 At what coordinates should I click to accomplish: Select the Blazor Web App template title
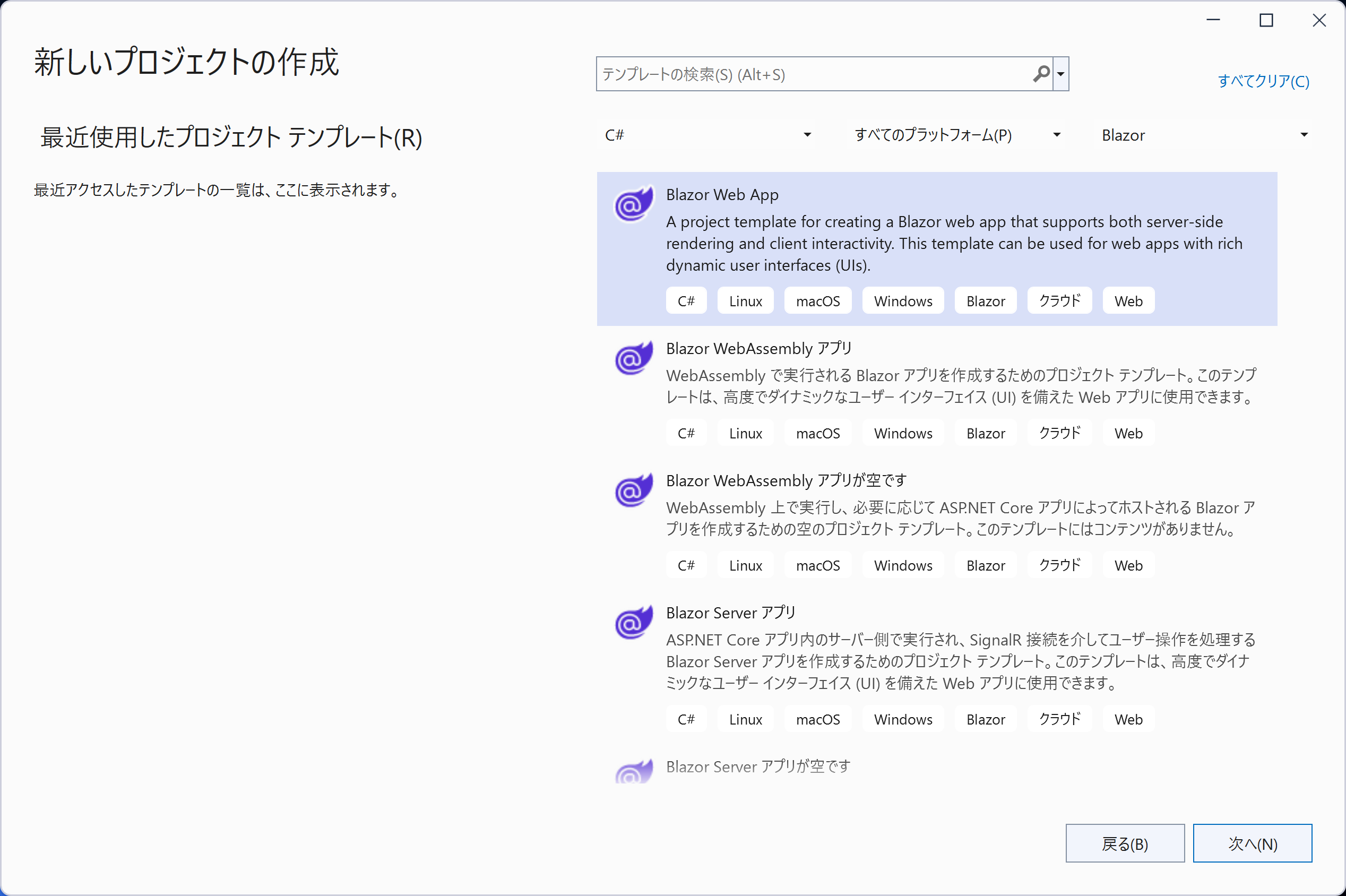pos(722,195)
